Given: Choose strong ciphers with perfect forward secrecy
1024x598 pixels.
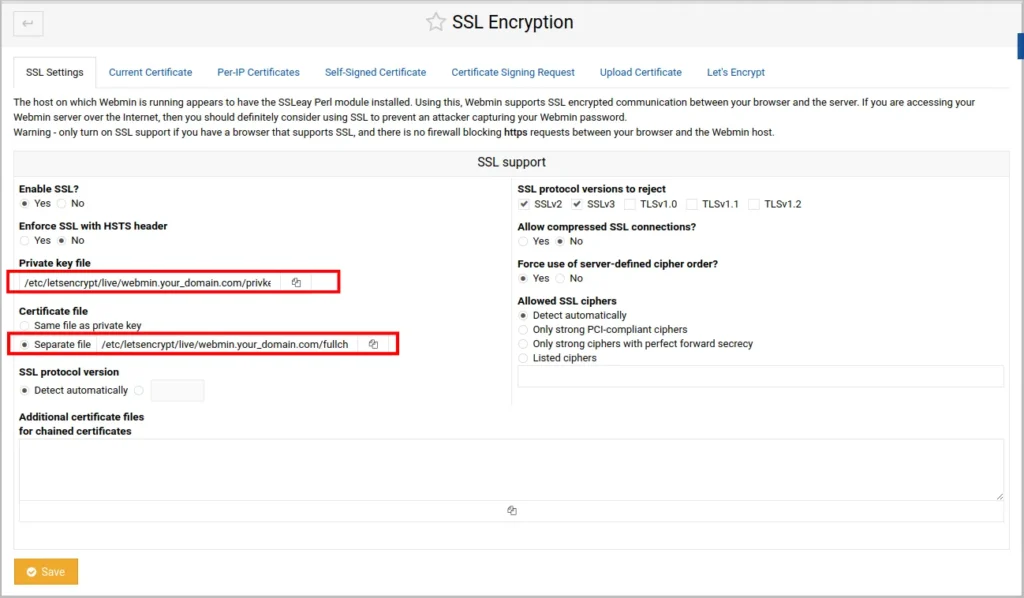Looking at the screenshot, I should tap(523, 344).
